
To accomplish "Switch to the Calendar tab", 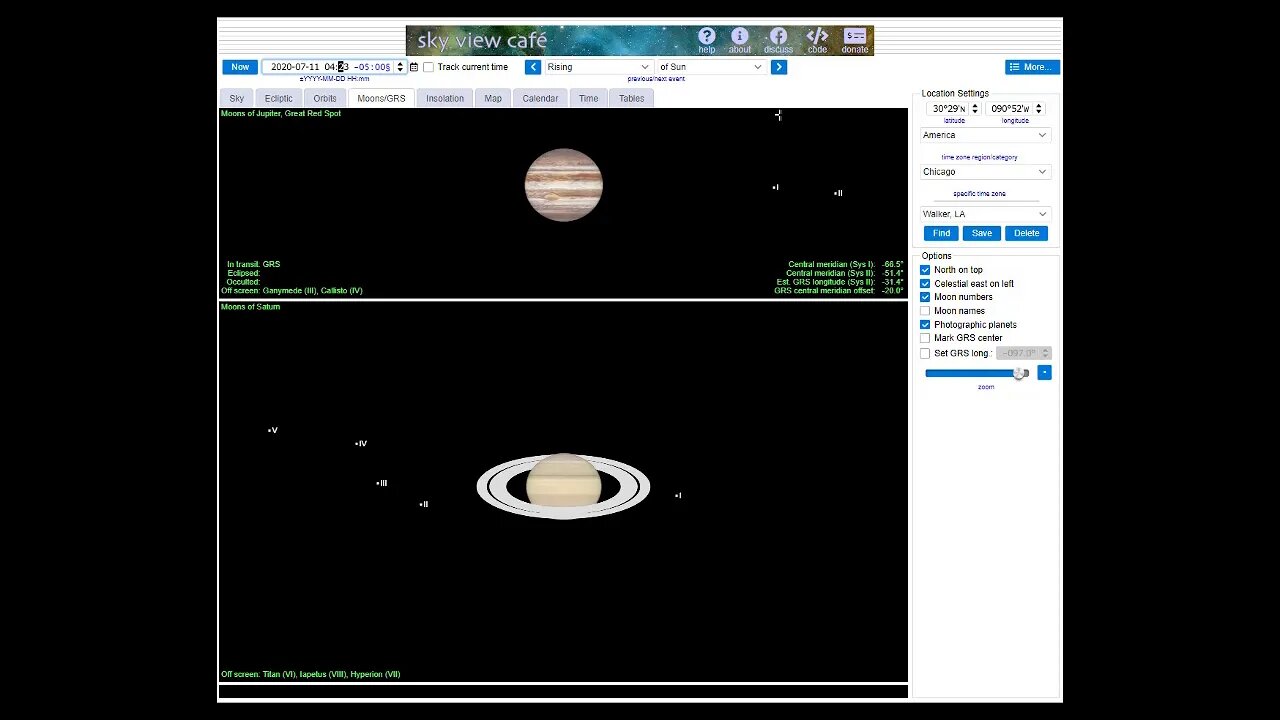I will click(540, 98).
